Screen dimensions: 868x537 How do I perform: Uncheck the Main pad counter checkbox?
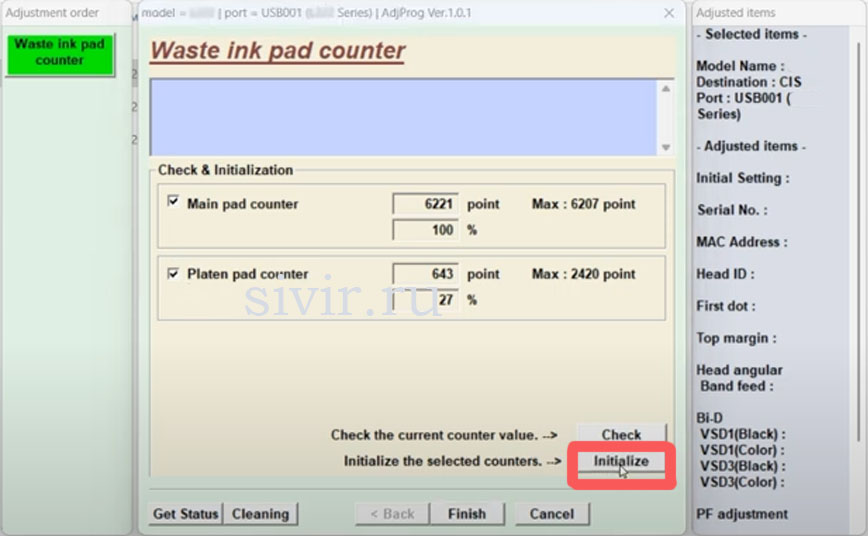coord(174,202)
